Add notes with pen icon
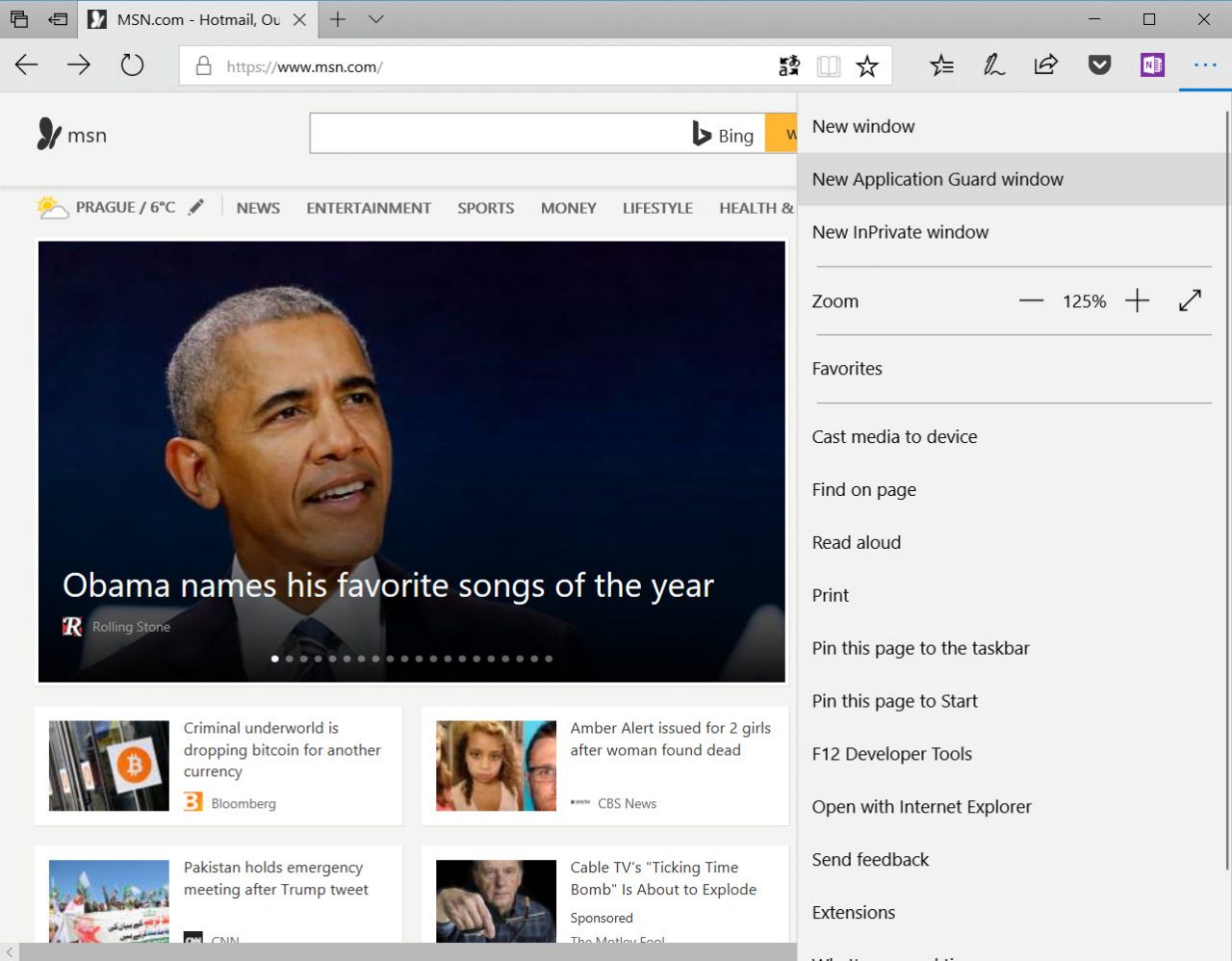The height and width of the screenshot is (961, 1232). 994,65
